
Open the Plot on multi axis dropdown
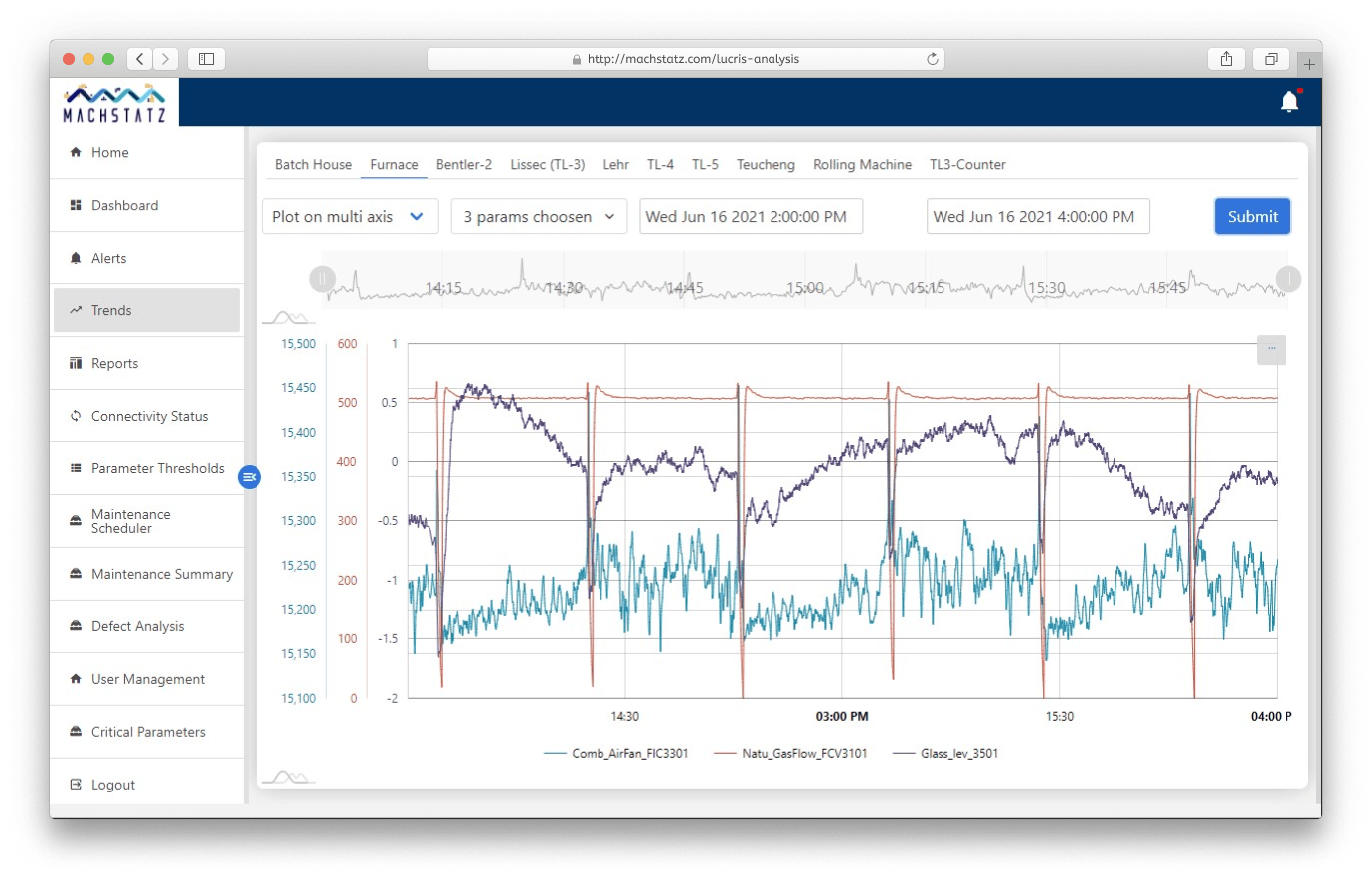point(350,217)
